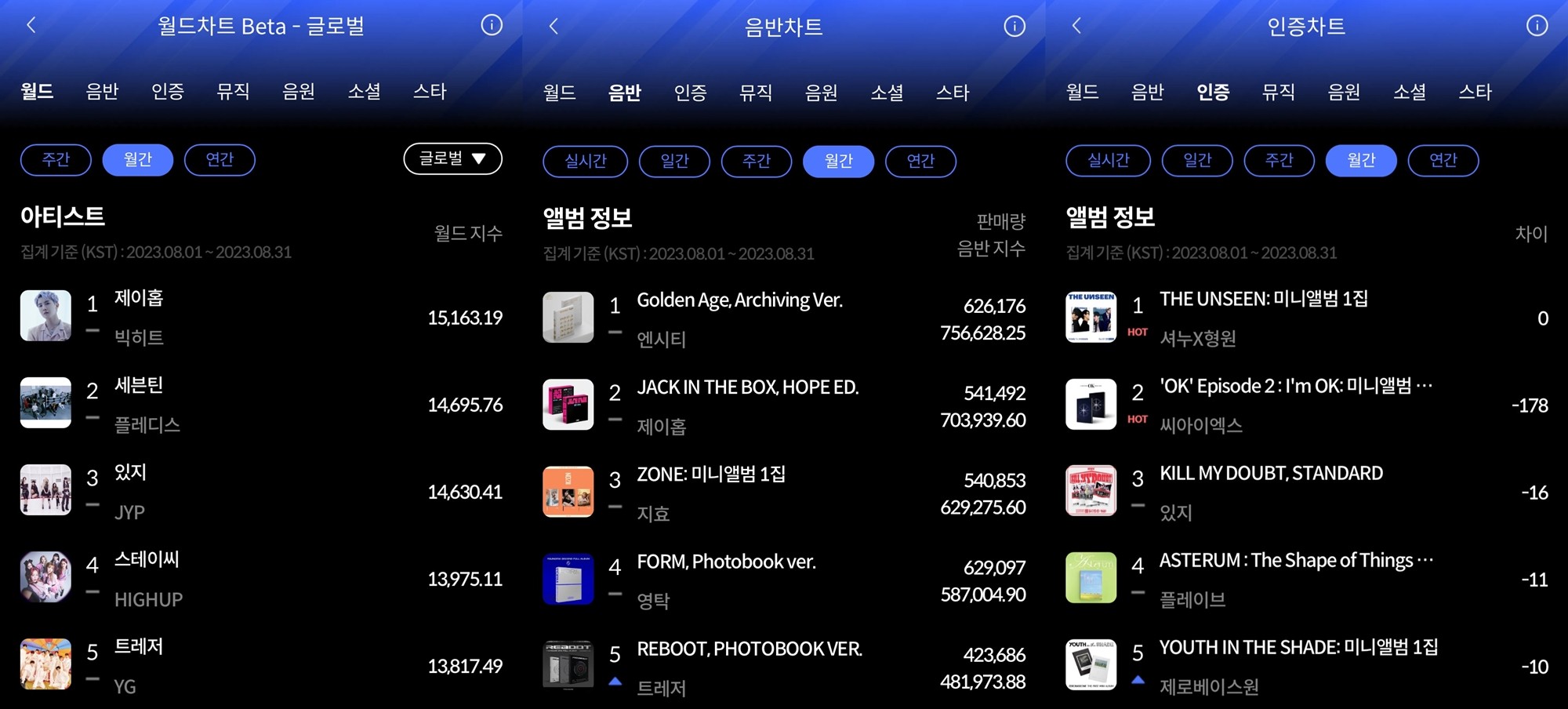This screenshot has height=709, width=1568.
Task: Open 트레저 artist thumbnail in World chart
Action: click(x=45, y=664)
